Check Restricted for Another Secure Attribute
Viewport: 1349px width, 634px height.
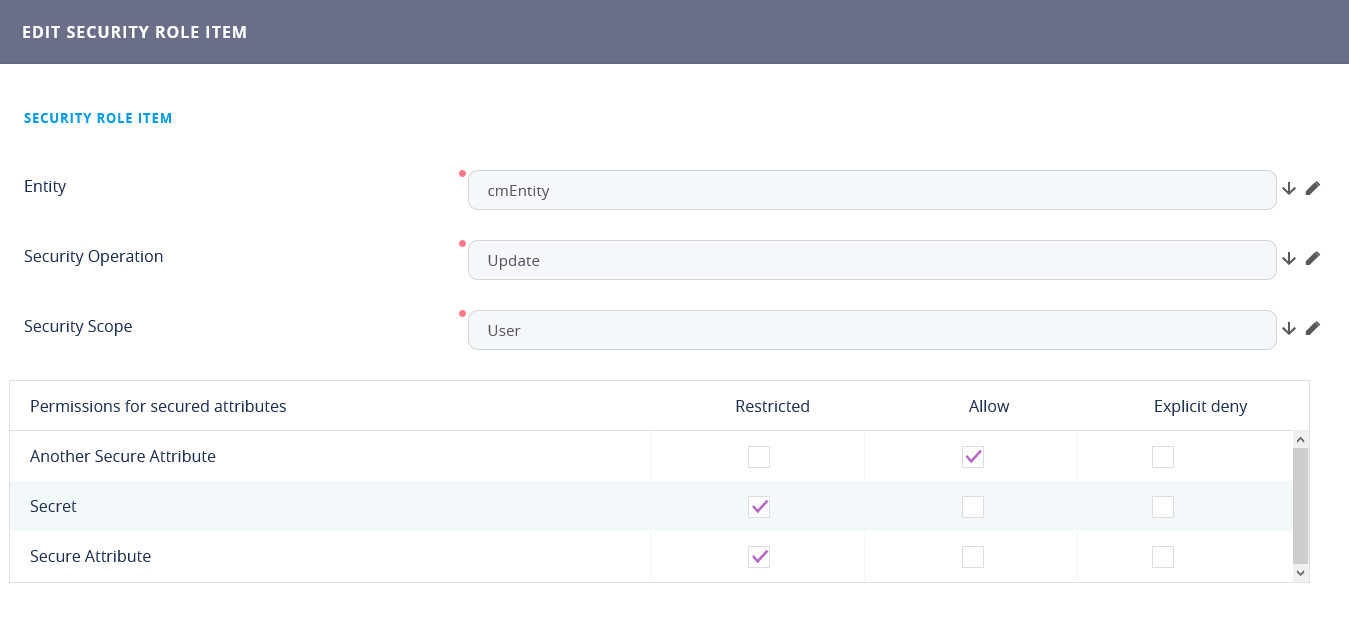[759, 457]
